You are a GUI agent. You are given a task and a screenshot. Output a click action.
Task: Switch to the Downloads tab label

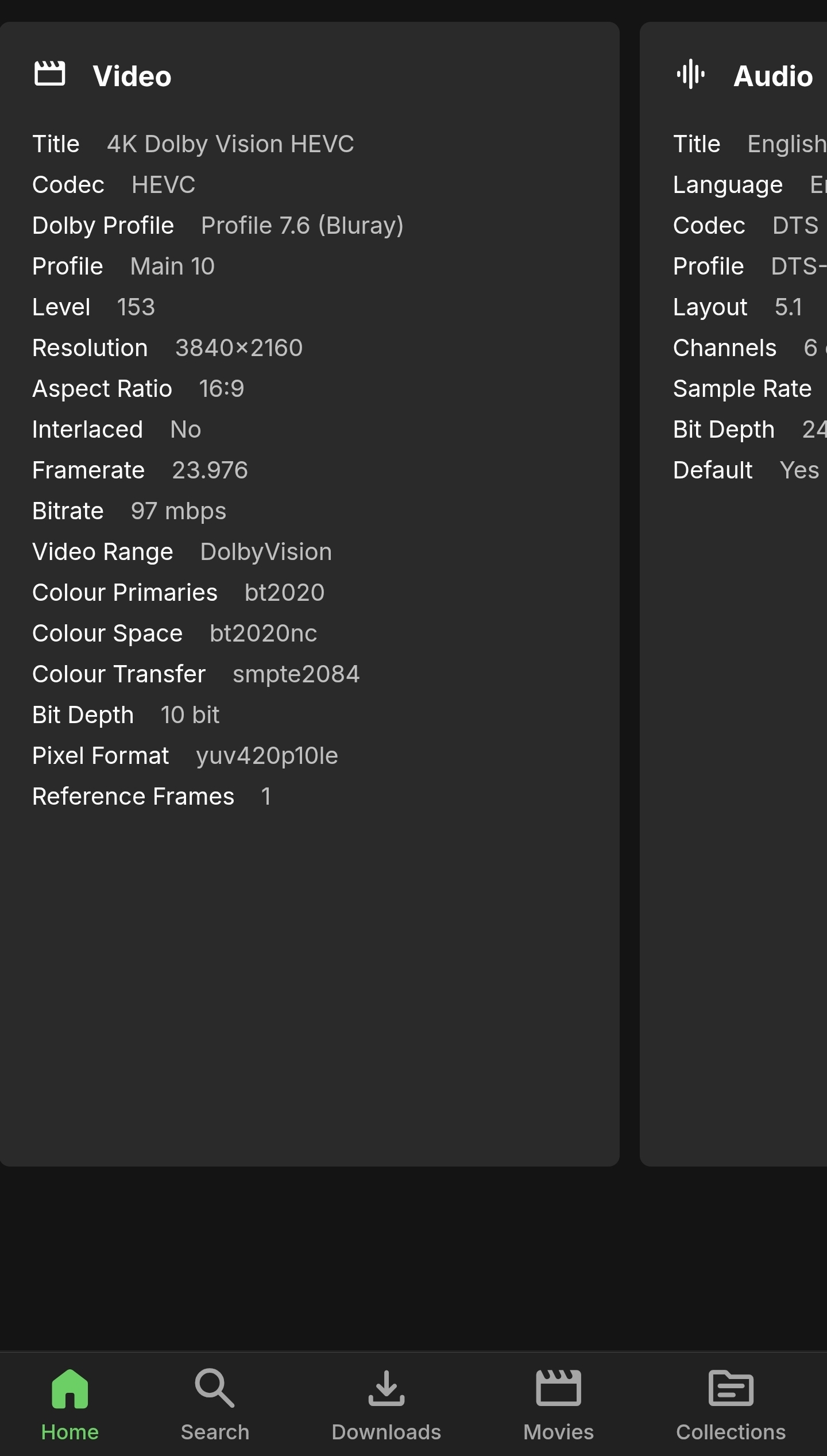(x=386, y=1432)
